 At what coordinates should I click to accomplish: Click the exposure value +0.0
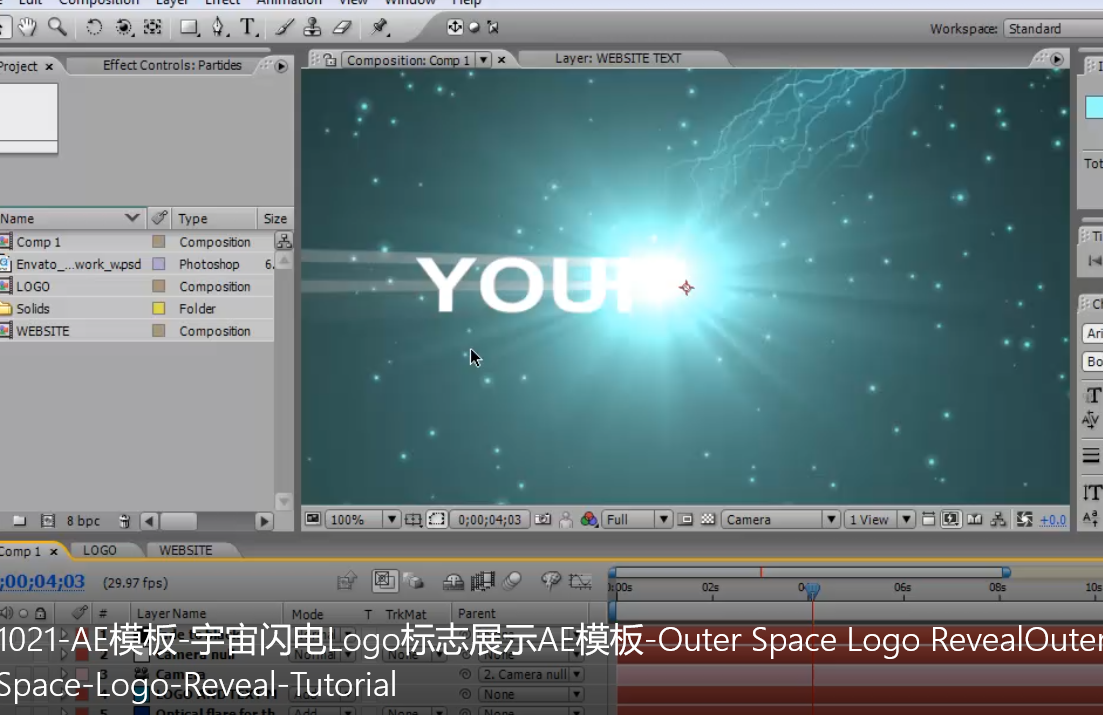coord(1053,520)
